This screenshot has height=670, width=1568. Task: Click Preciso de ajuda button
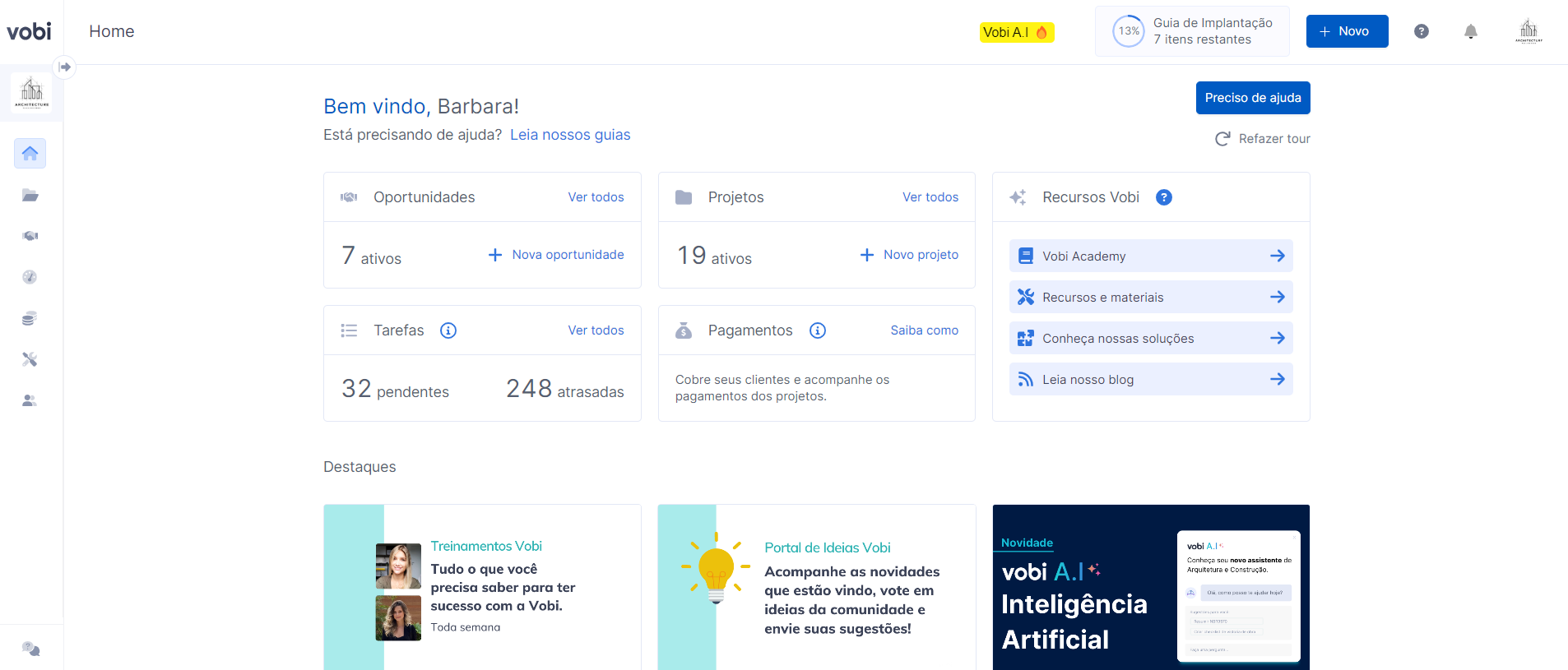point(1253,98)
